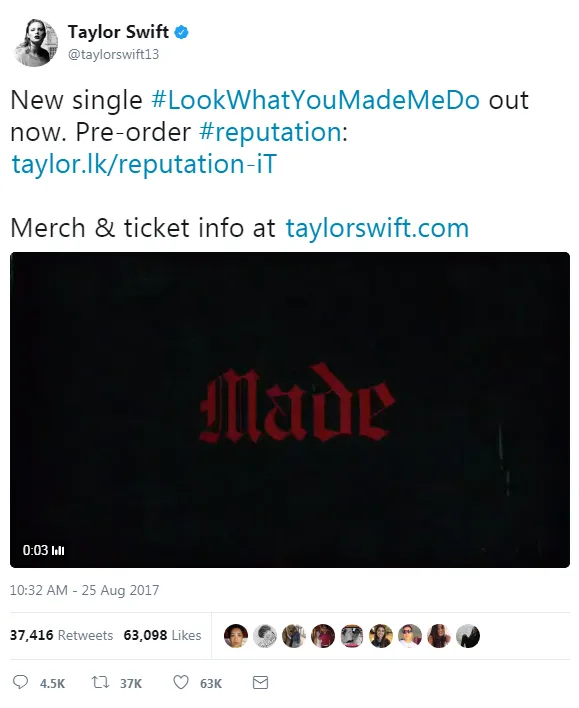The image size is (579, 708).
Task: Click the blue verified badge
Action: coord(182,32)
